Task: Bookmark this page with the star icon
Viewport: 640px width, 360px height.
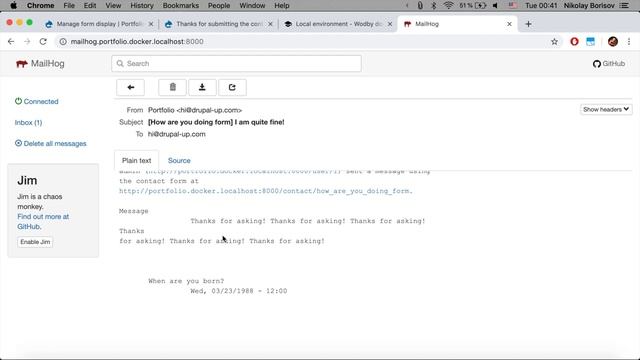Action: tap(554, 42)
